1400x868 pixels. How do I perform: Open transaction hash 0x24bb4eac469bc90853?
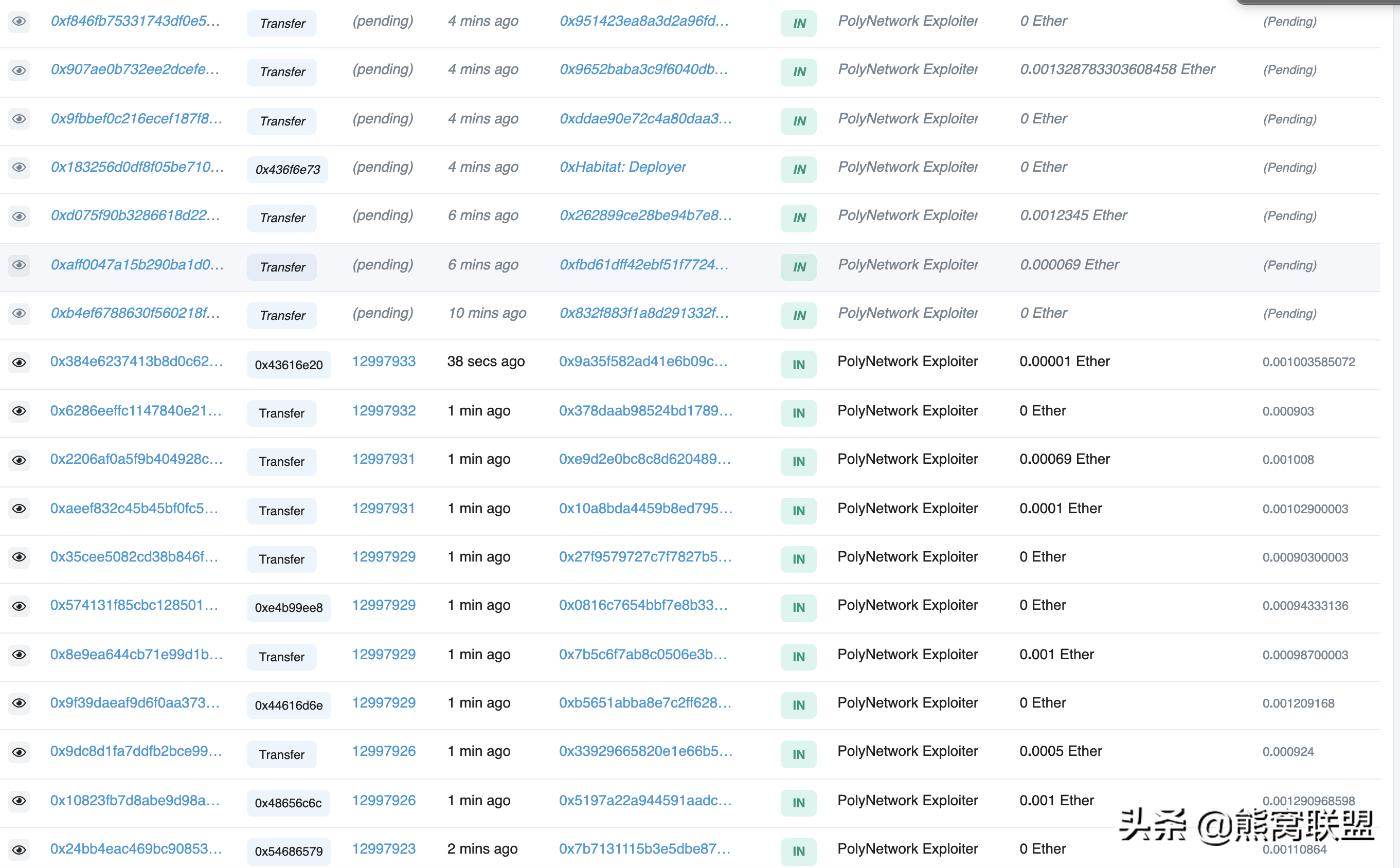pos(136,848)
